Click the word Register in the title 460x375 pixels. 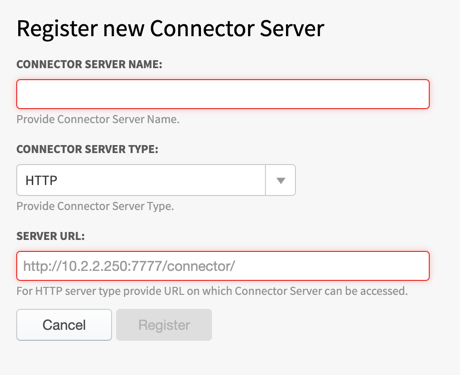click(x=57, y=29)
